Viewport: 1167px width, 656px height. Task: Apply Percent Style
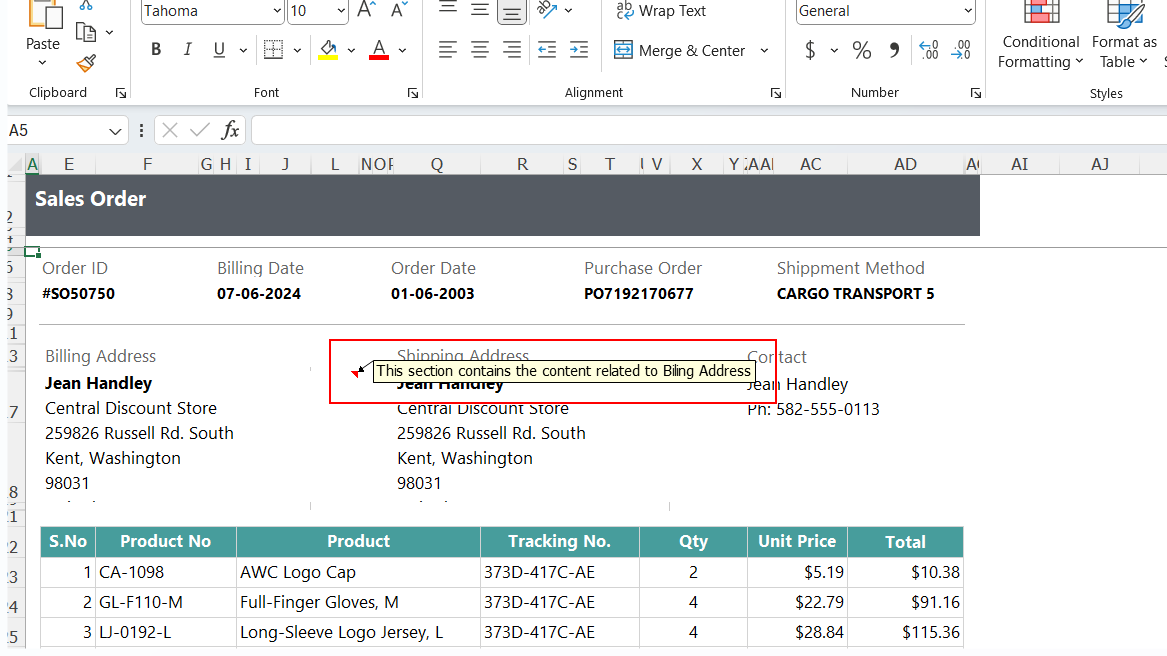(x=862, y=50)
